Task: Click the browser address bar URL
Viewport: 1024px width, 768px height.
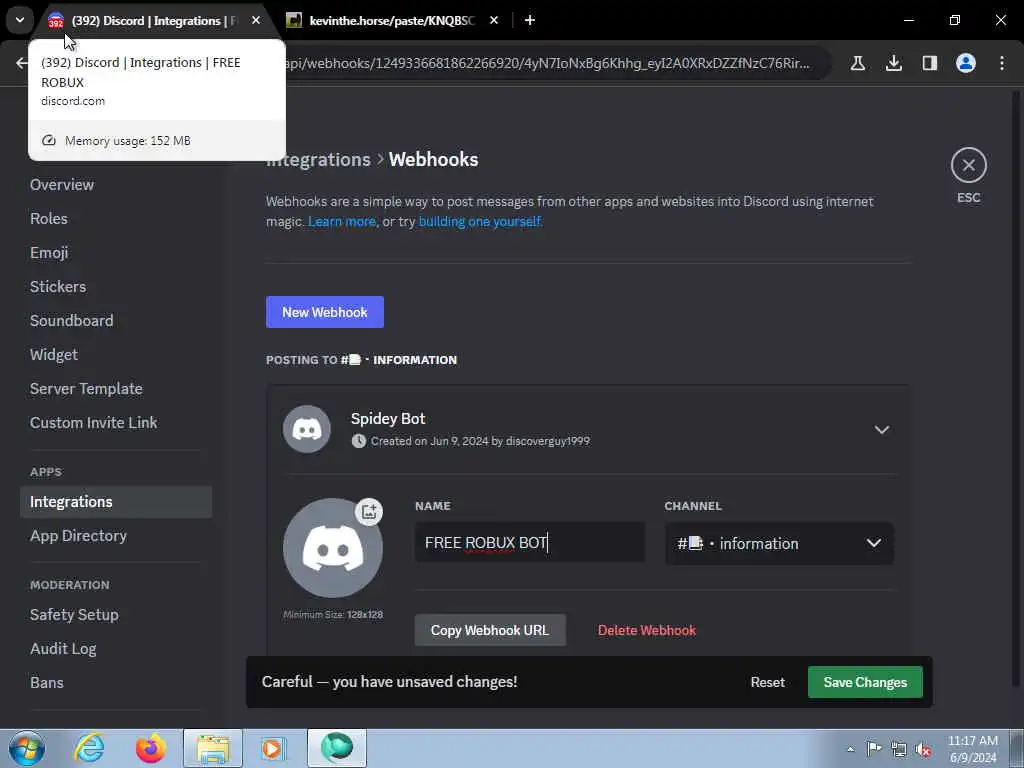Action: [547, 63]
